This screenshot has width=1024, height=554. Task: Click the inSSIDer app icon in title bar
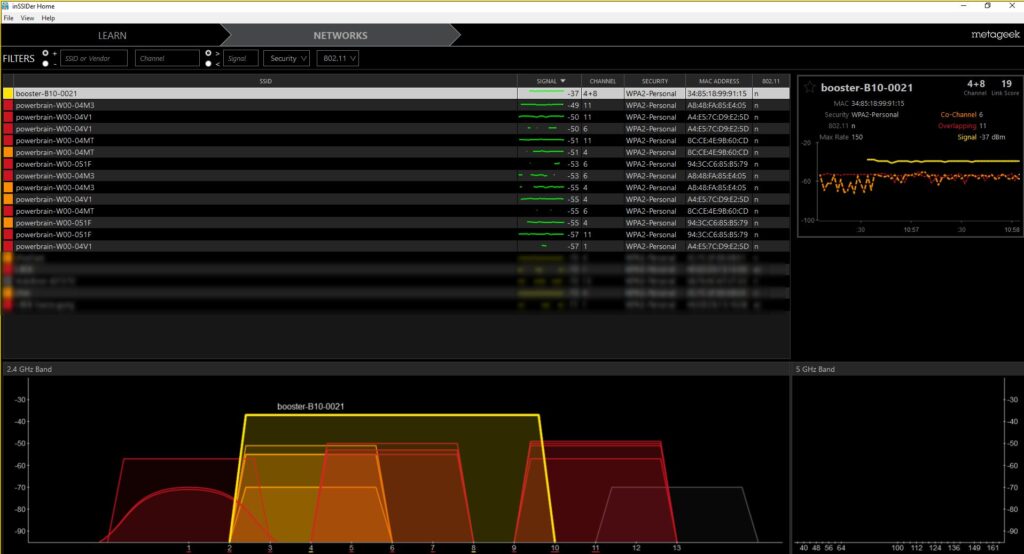click(x=5, y=6)
